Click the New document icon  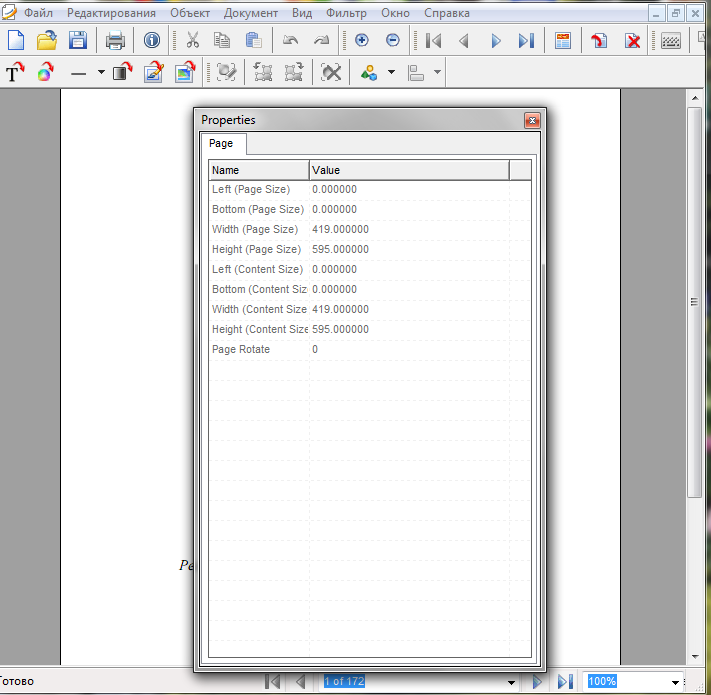(x=15, y=41)
